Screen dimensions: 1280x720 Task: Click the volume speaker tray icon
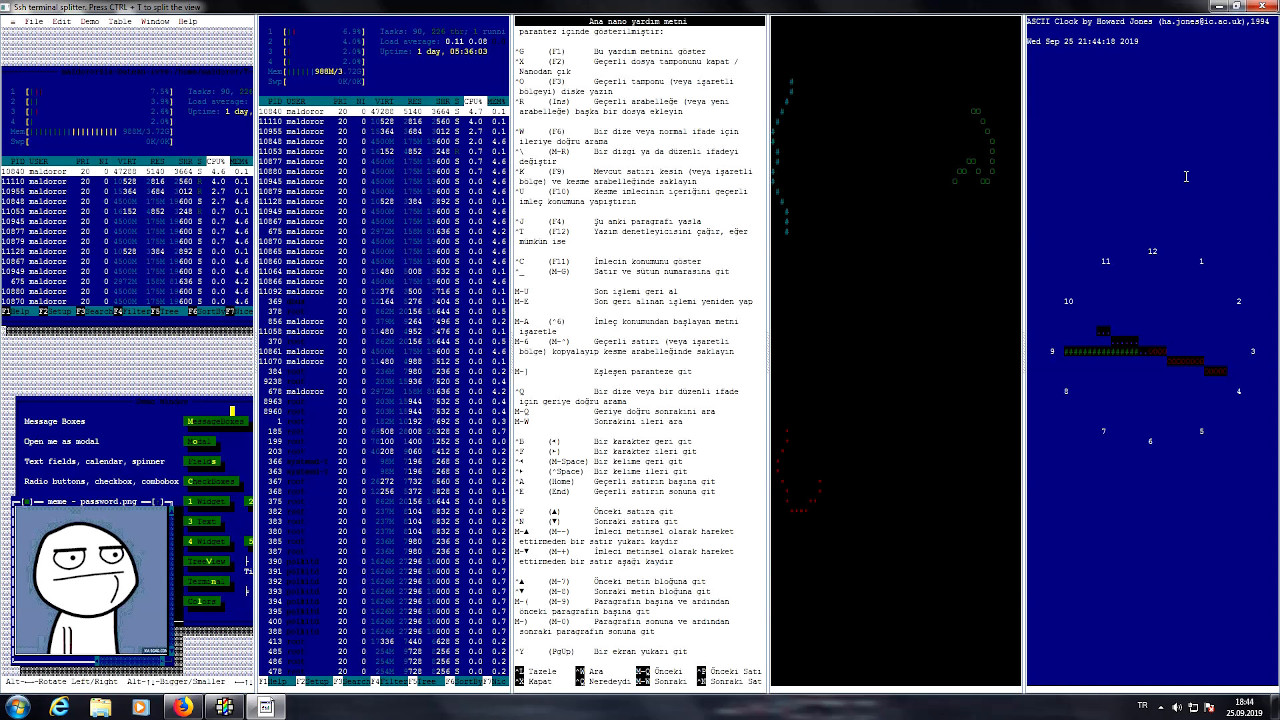coord(1177,707)
